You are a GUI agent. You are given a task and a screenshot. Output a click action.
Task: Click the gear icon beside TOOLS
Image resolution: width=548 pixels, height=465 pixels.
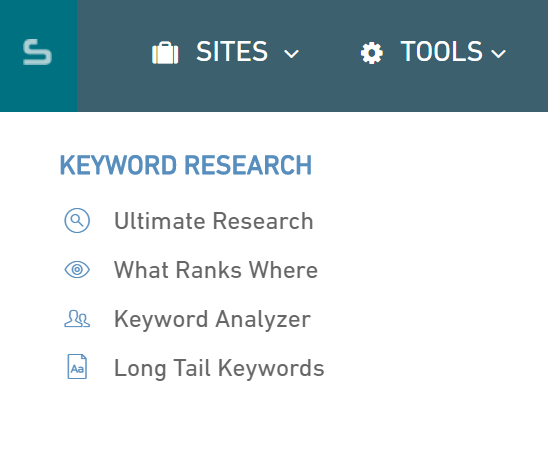(x=372, y=53)
